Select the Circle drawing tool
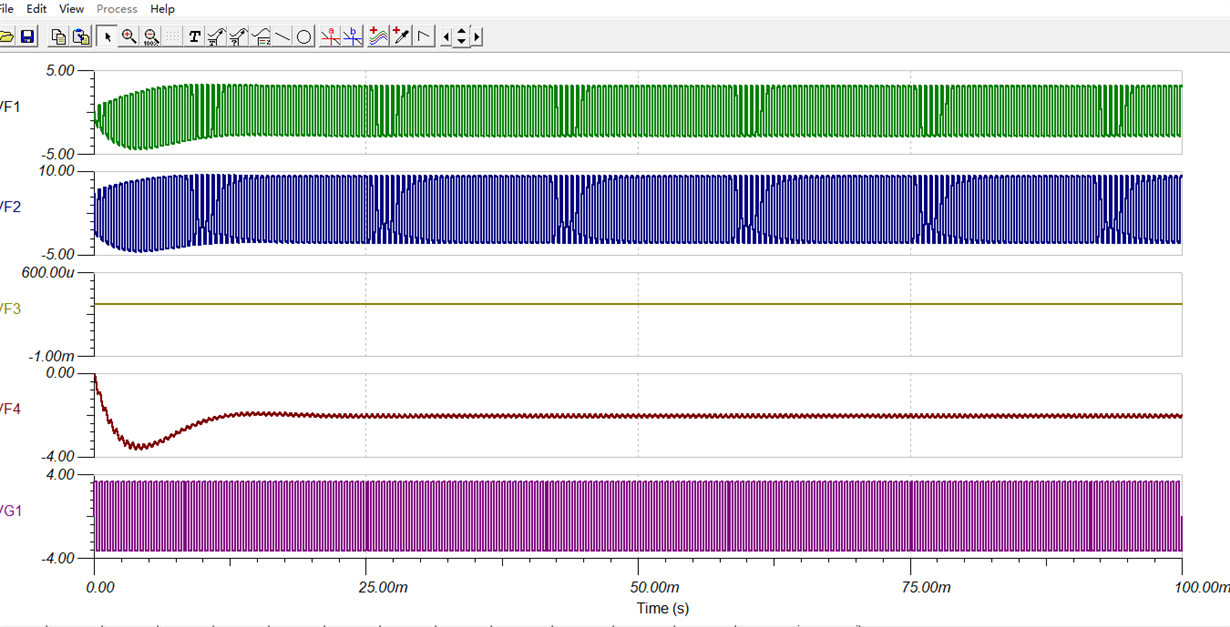Image resolution: width=1230 pixels, height=627 pixels. pyautogui.click(x=305, y=37)
